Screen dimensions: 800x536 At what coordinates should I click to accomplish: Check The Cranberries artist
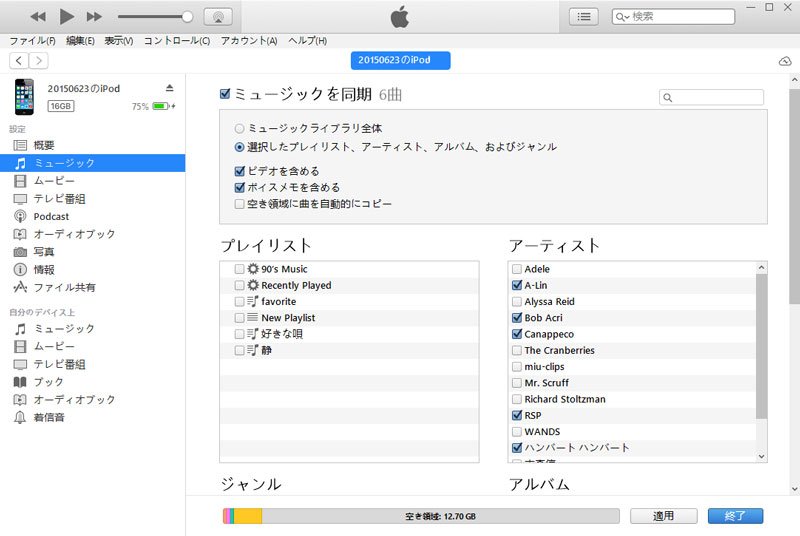point(517,350)
